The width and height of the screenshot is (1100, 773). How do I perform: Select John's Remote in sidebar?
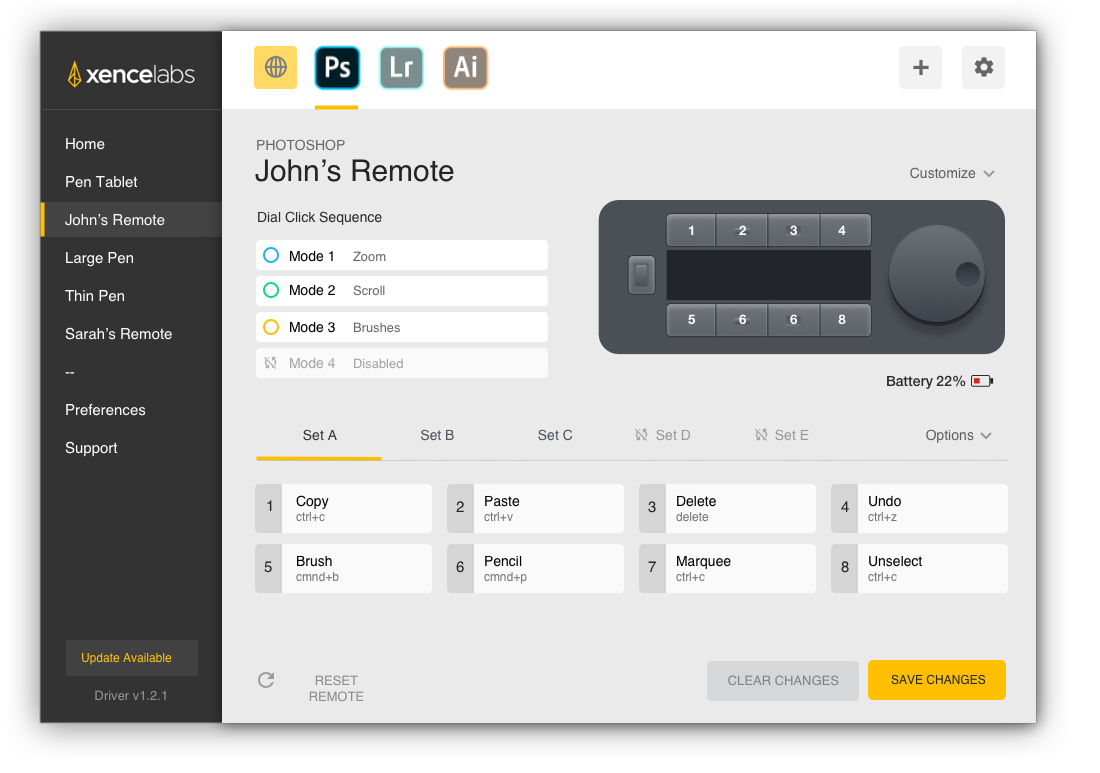click(x=132, y=220)
